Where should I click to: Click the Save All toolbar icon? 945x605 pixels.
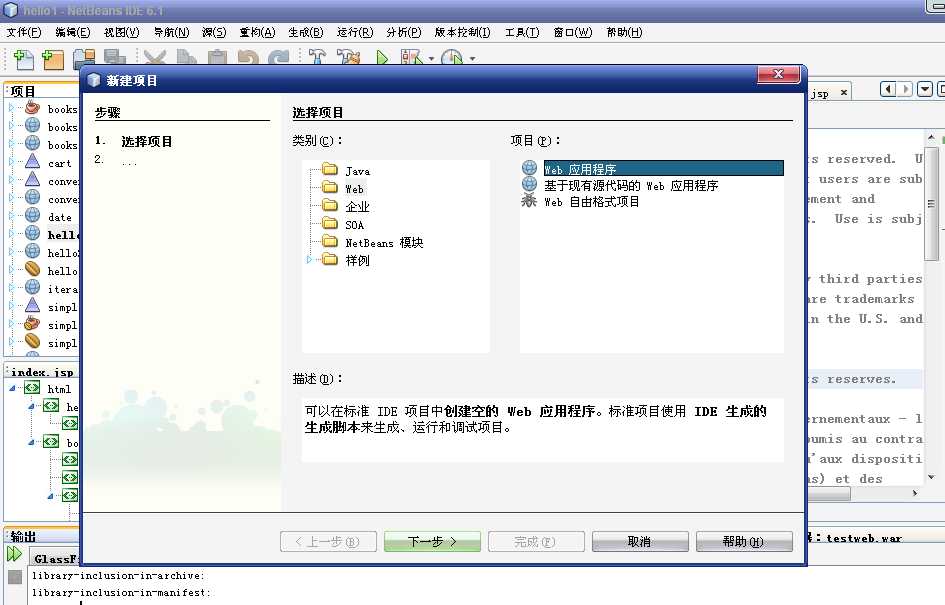115,58
